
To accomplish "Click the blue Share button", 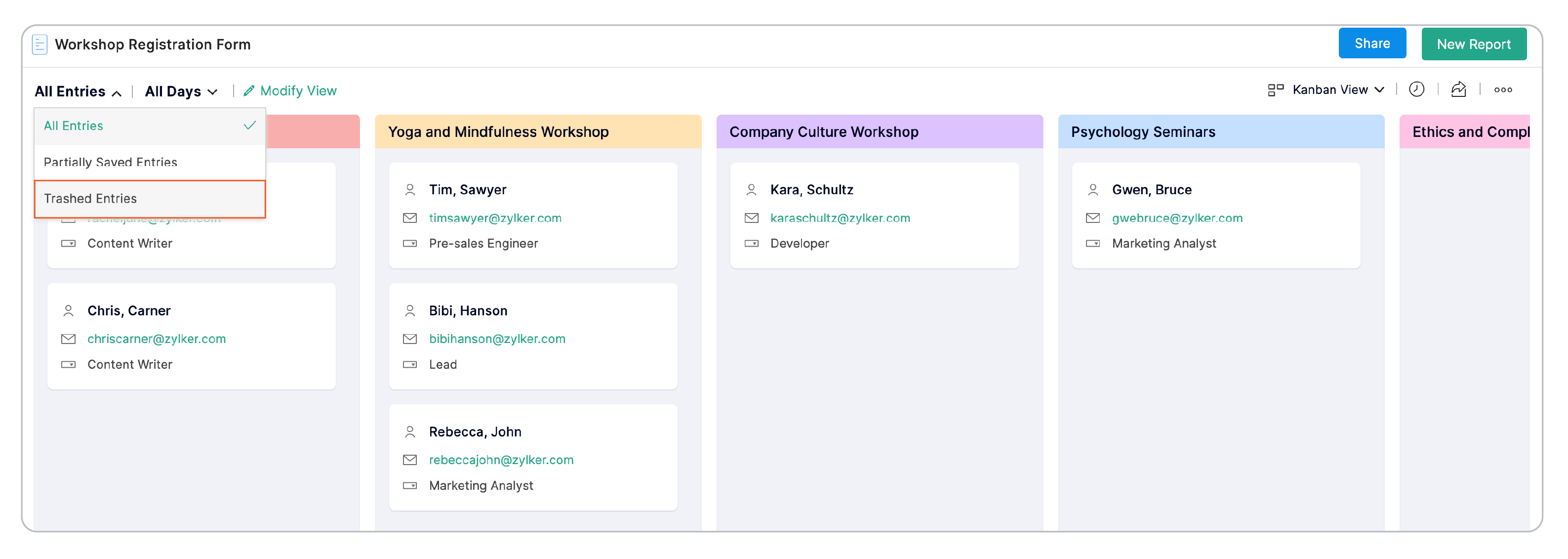I will (1372, 44).
